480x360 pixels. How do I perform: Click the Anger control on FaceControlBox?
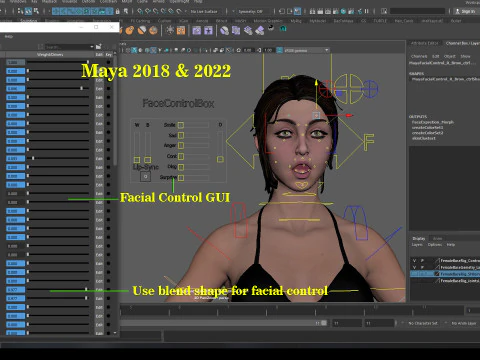181,145
